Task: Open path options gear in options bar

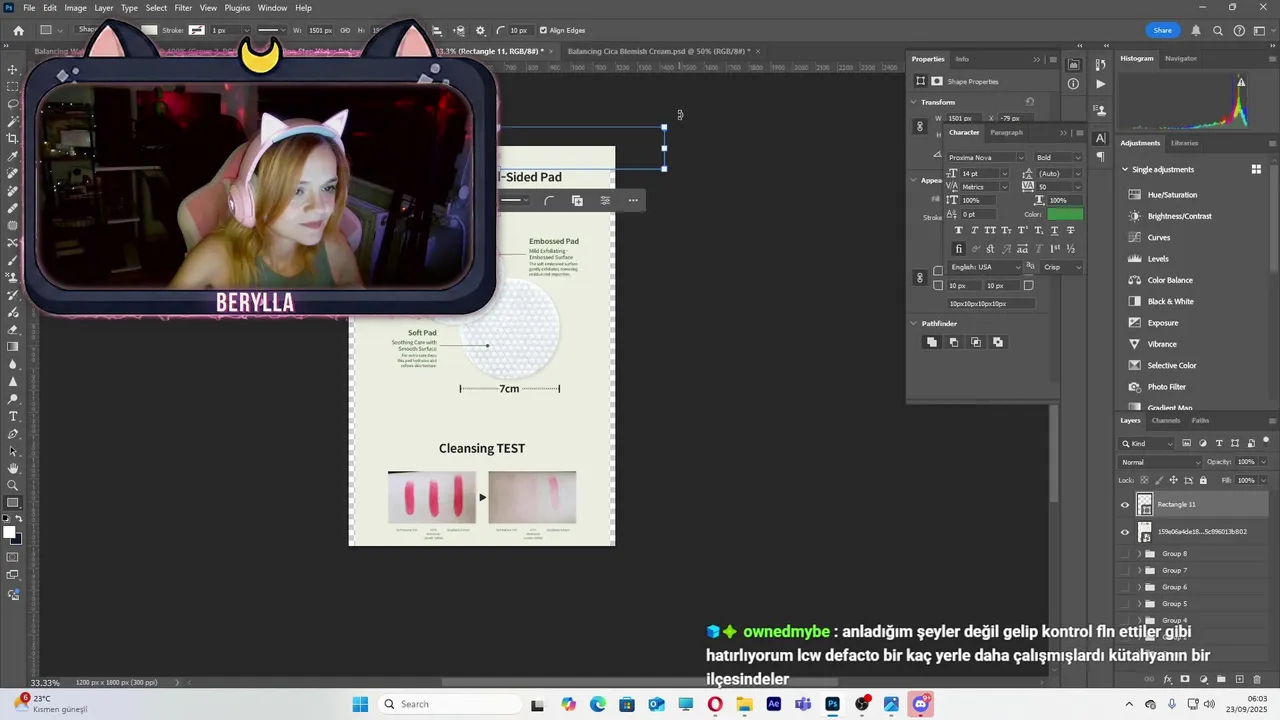Action: point(481,30)
